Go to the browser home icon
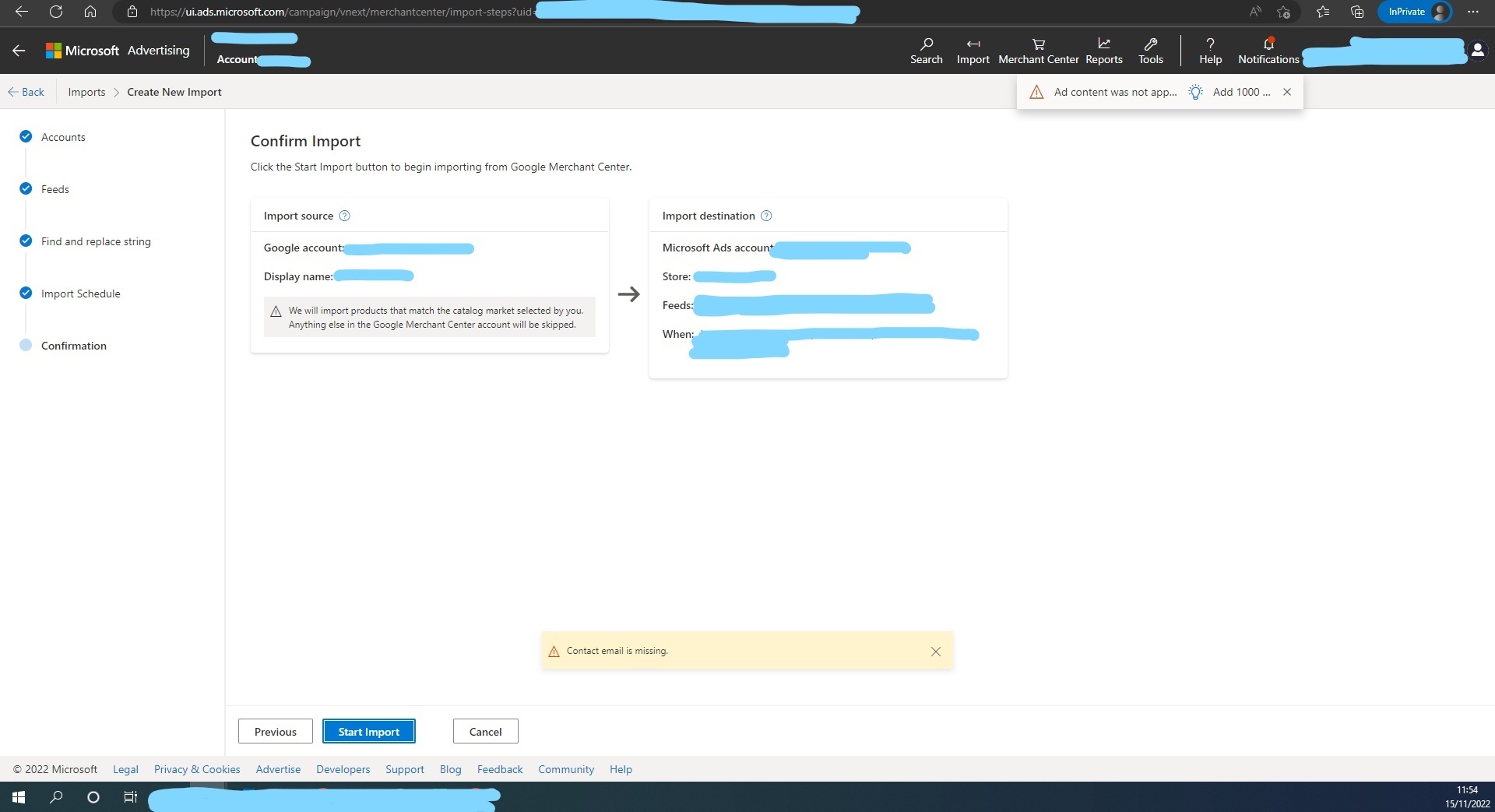Image resolution: width=1495 pixels, height=812 pixels. (90, 12)
